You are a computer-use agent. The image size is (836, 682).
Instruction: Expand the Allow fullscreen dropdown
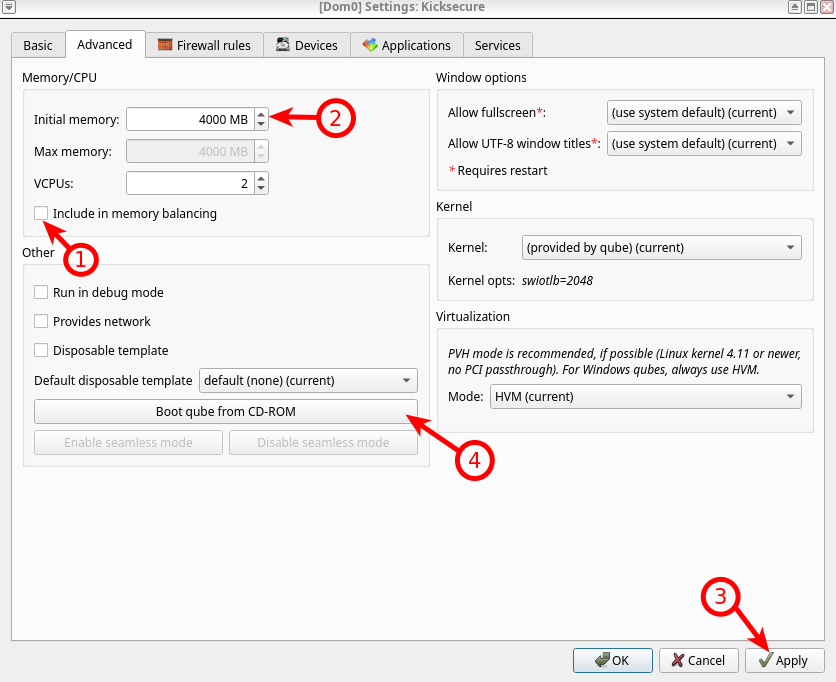point(704,113)
